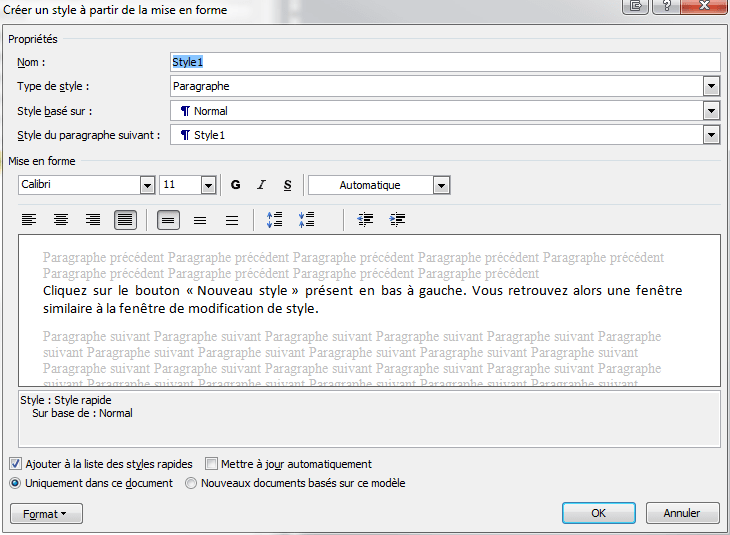Click the 'Style : Style rapide' description text

click(x=66, y=400)
